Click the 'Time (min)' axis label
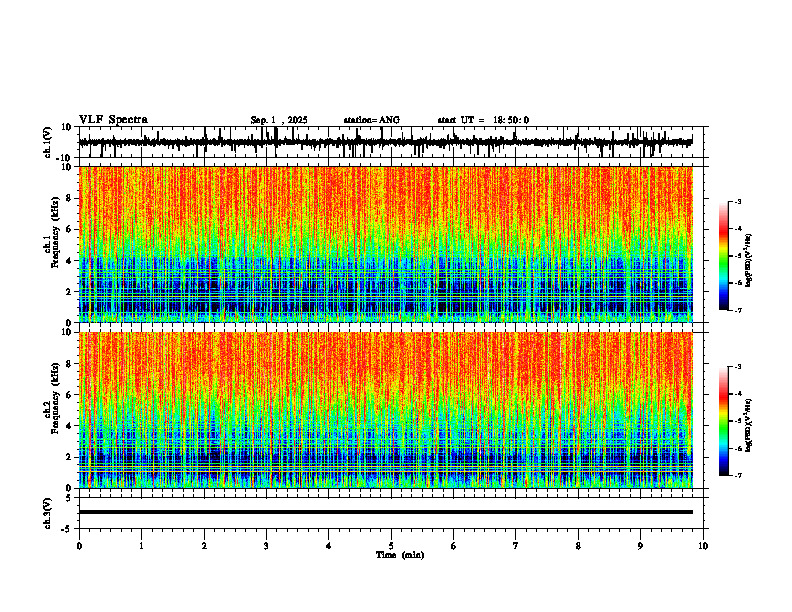This screenshot has width=792, height=612. coord(400,555)
